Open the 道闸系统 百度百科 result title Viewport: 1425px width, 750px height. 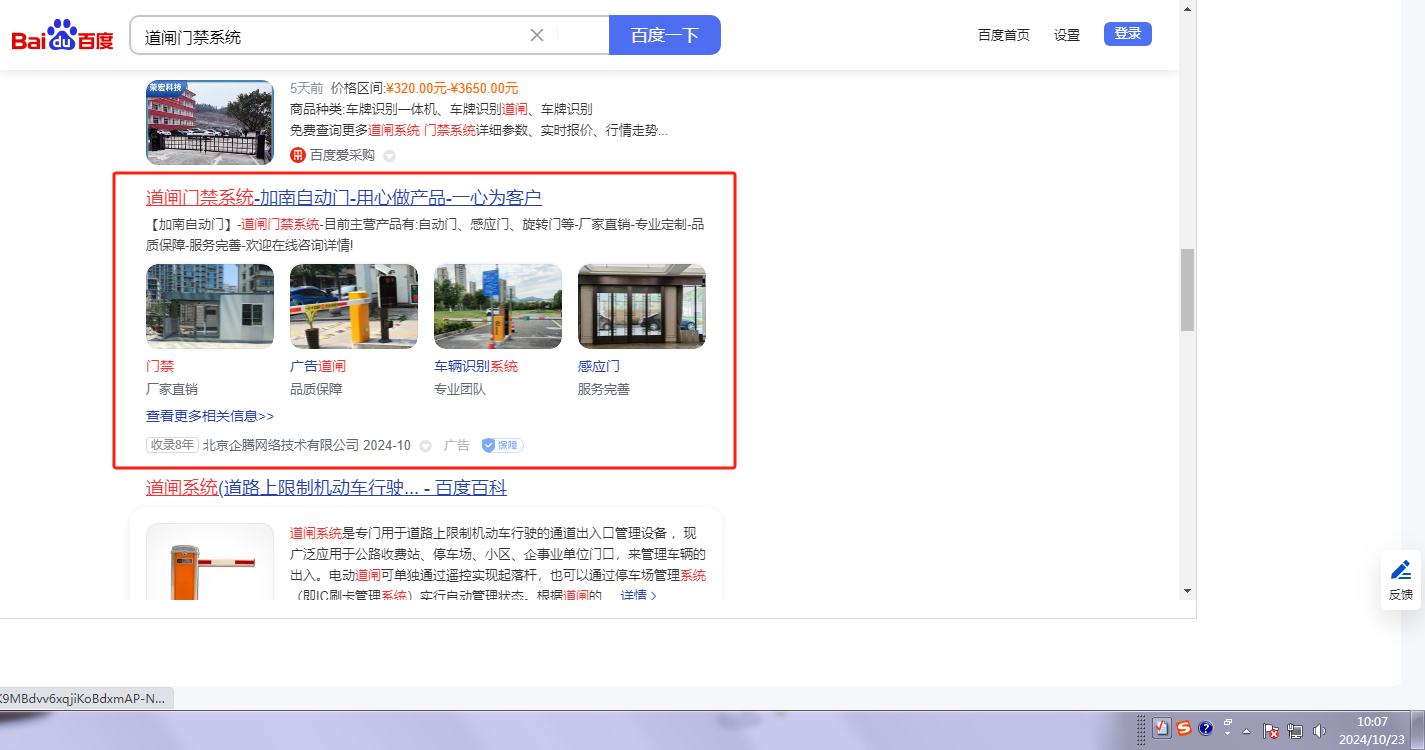326,488
